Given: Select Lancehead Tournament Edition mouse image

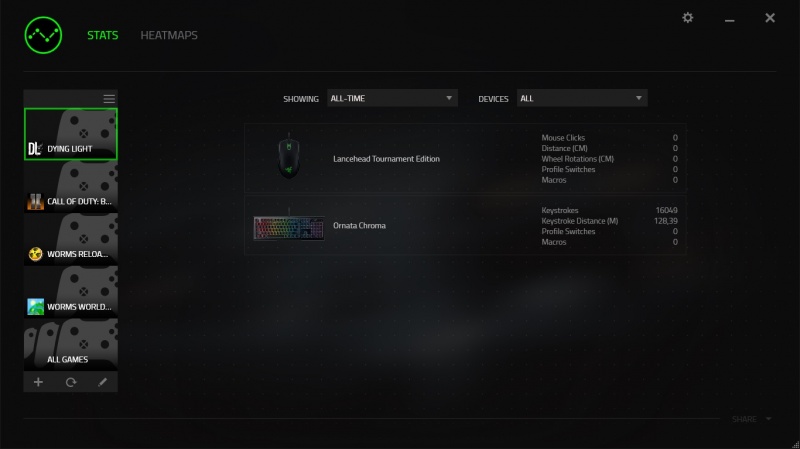Looking at the screenshot, I should [289, 156].
